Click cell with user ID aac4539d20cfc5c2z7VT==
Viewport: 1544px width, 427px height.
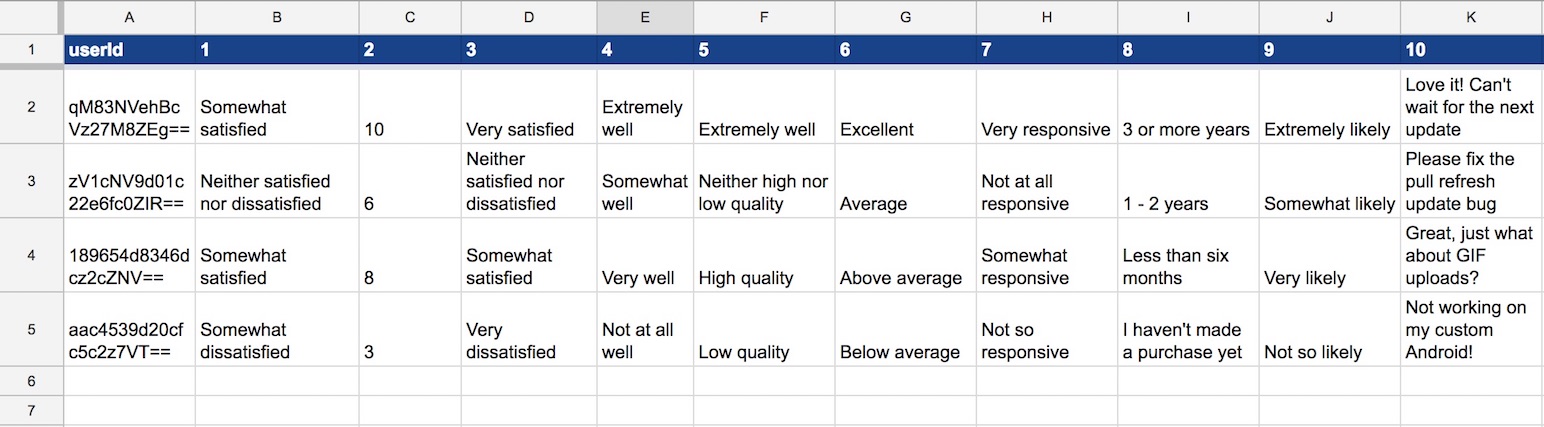[130, 330]
